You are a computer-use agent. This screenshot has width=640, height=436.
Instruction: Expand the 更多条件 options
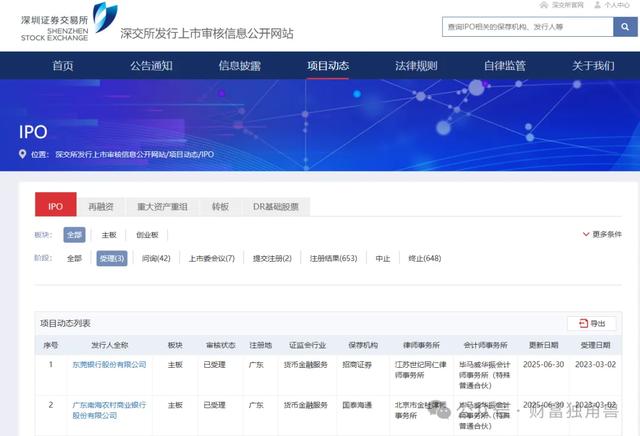(x=602, y=234)
